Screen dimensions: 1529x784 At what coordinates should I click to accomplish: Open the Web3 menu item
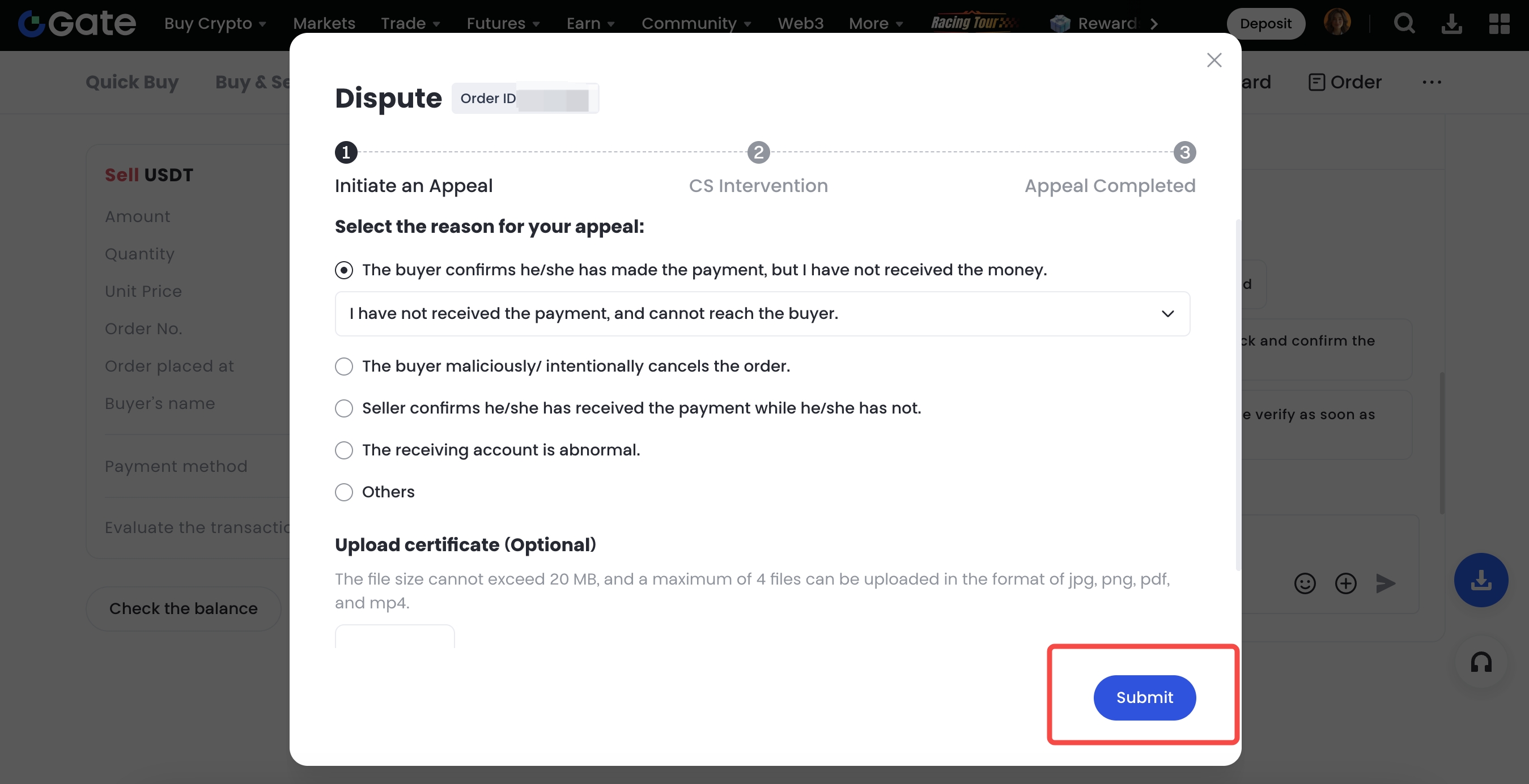pyautogui.click(x=800, y=24)
